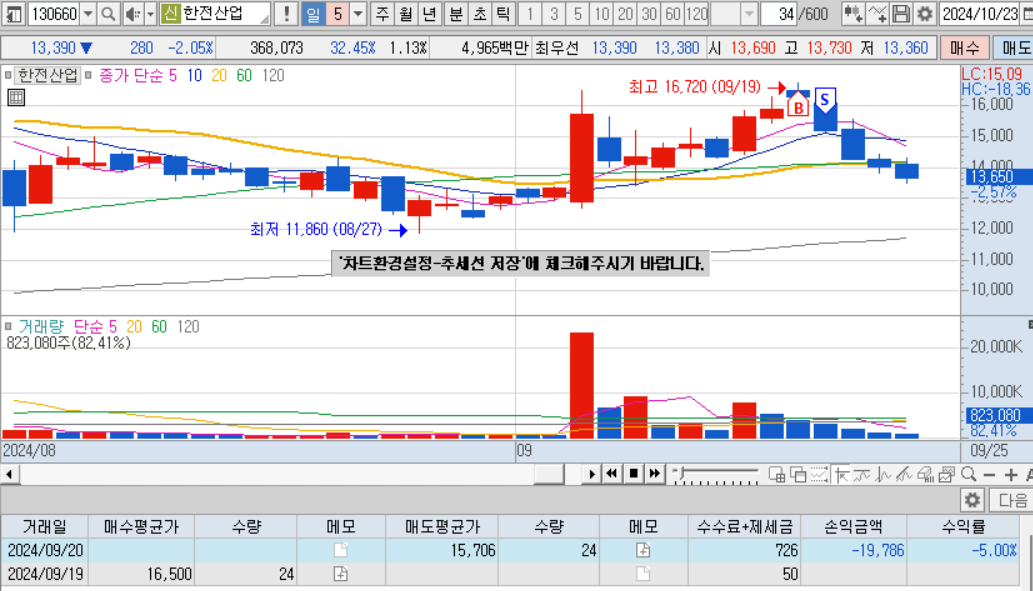Click the candle count field showing 34
Screen dimensions: 1033x591
[x=779, y=14]
